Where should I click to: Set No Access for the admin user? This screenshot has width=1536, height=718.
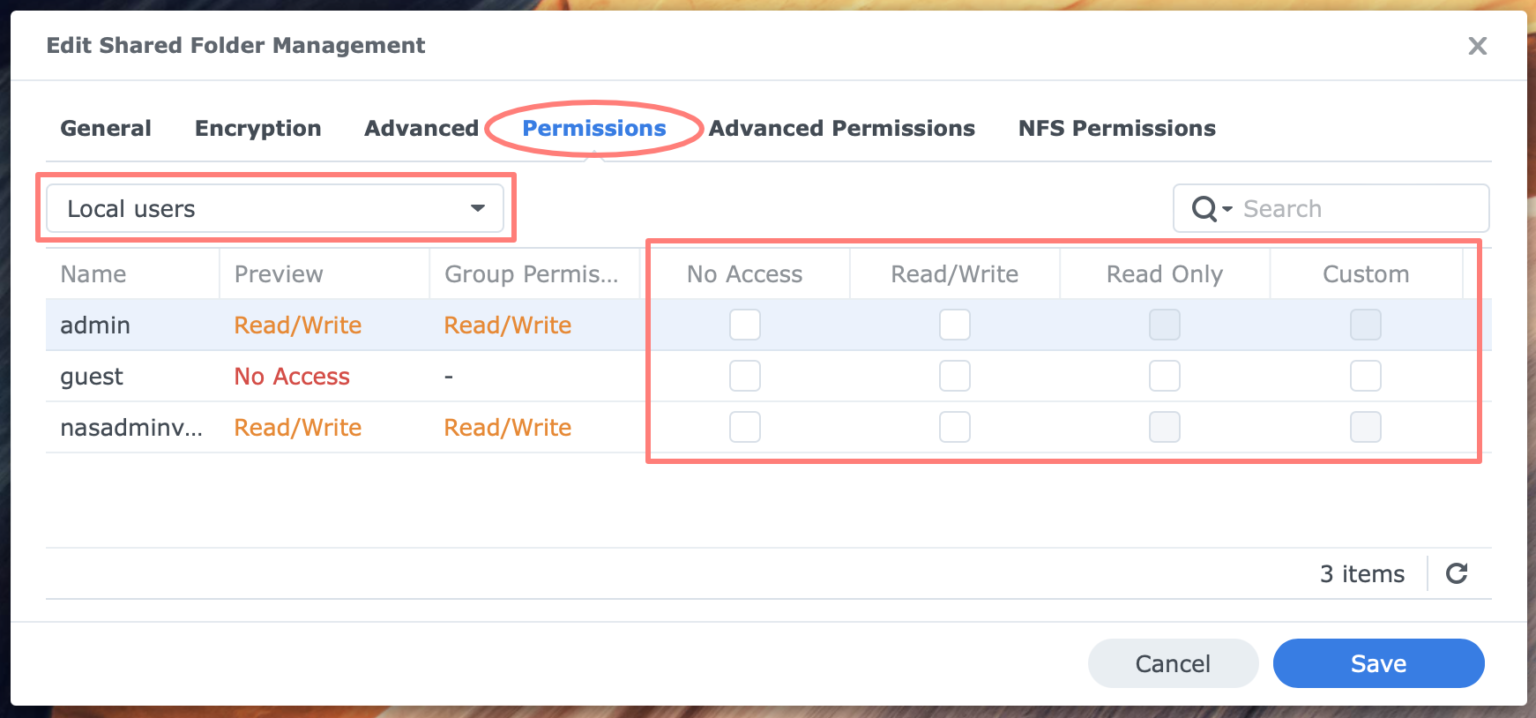point(745,324)
